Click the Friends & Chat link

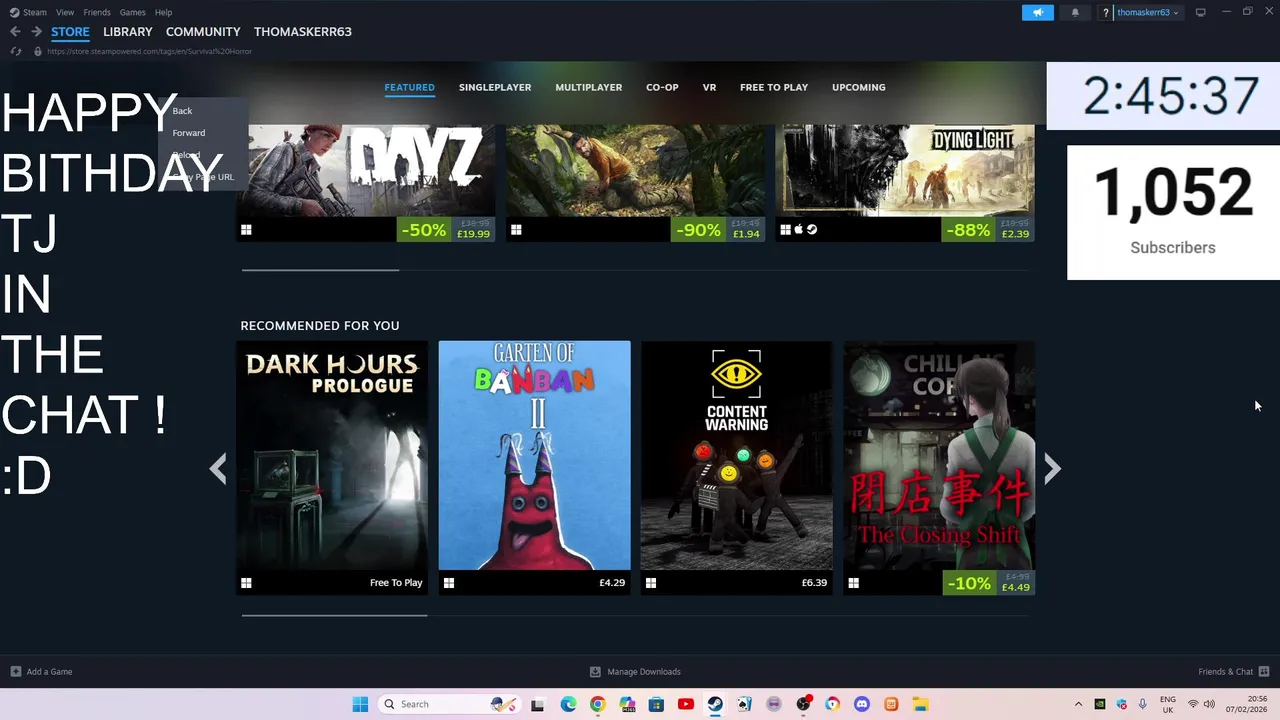pos(1226,672)
